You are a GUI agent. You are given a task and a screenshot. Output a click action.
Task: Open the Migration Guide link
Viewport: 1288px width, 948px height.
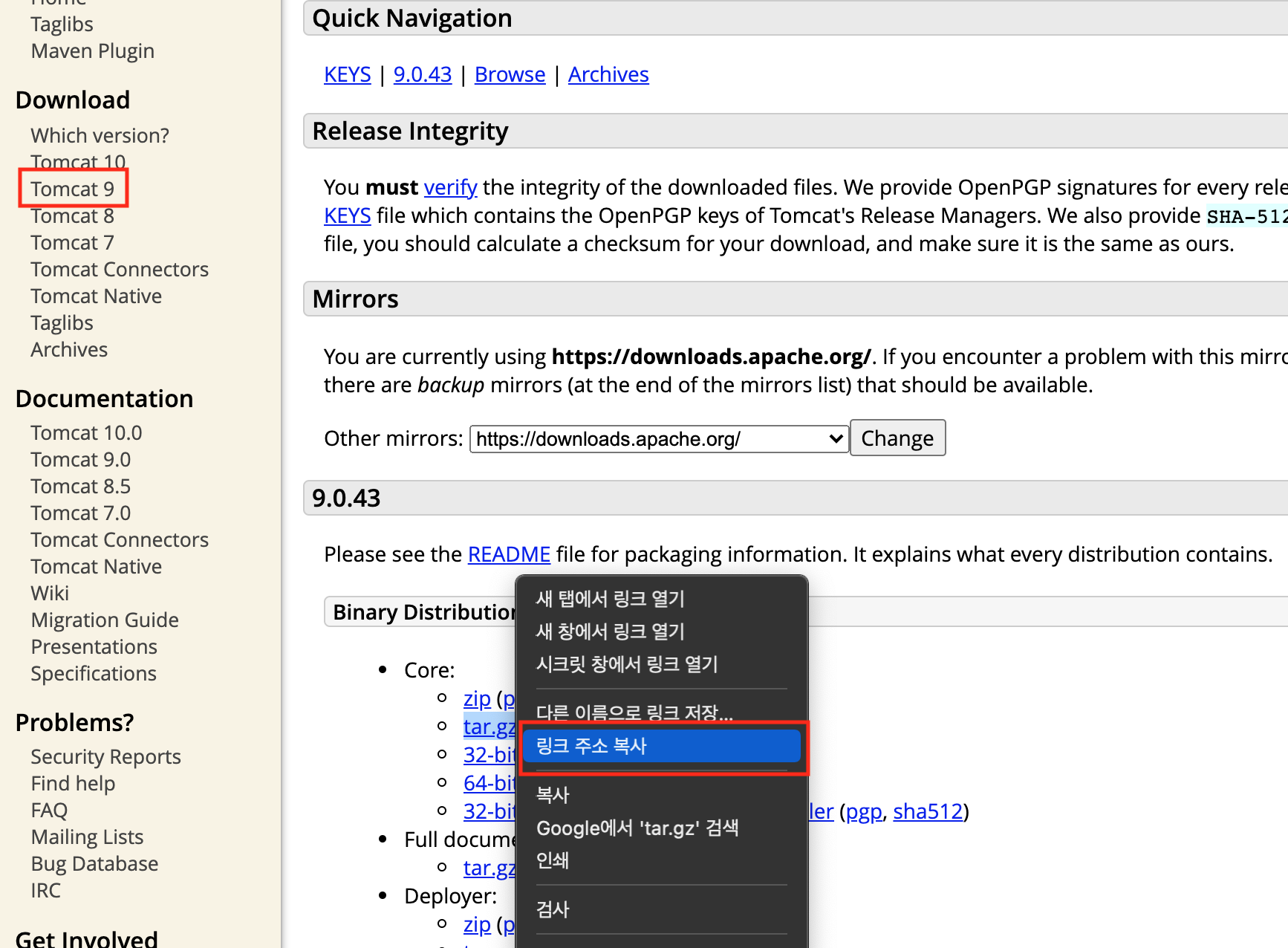pos(105,620)
